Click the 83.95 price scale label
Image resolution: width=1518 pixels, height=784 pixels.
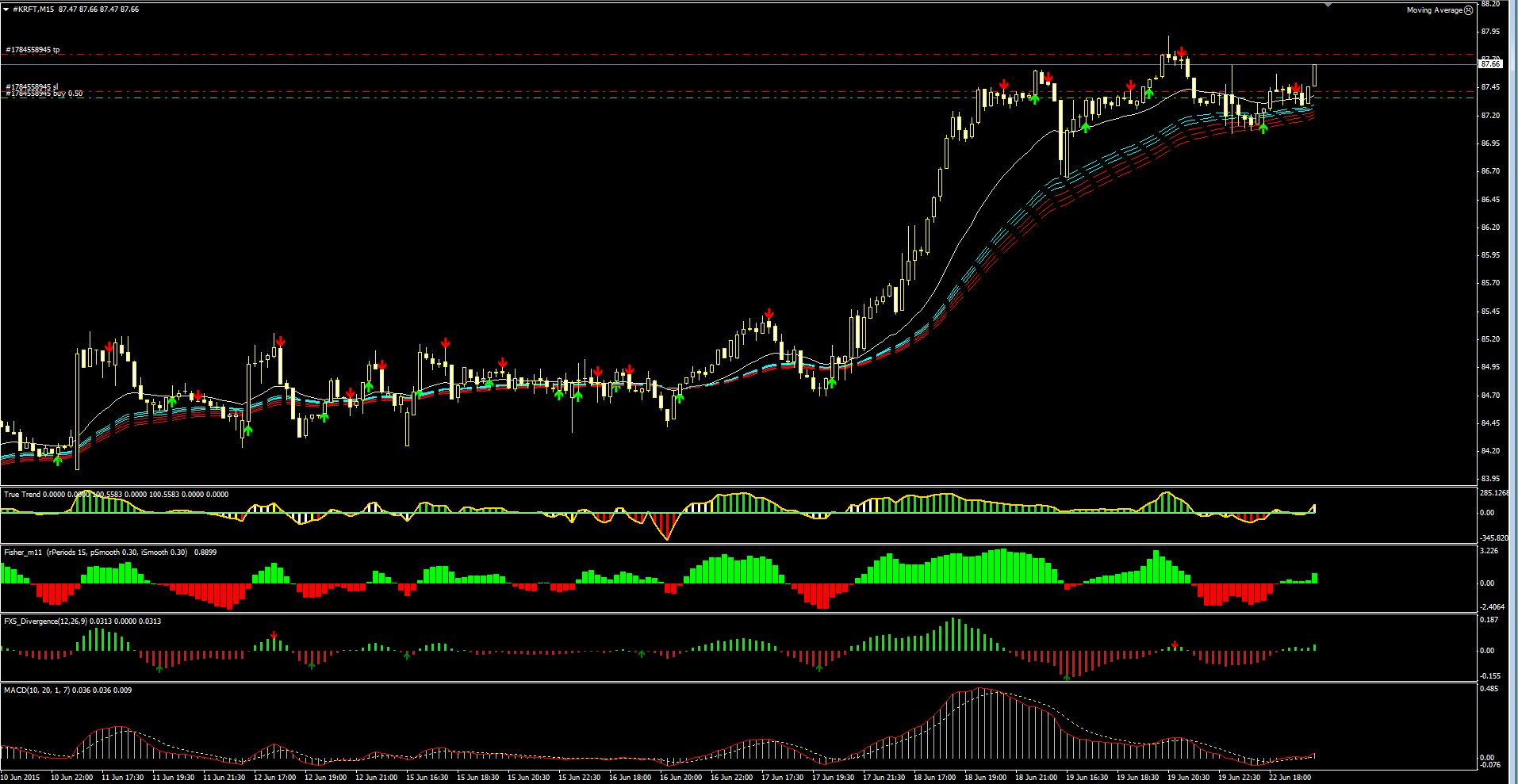1490,479
